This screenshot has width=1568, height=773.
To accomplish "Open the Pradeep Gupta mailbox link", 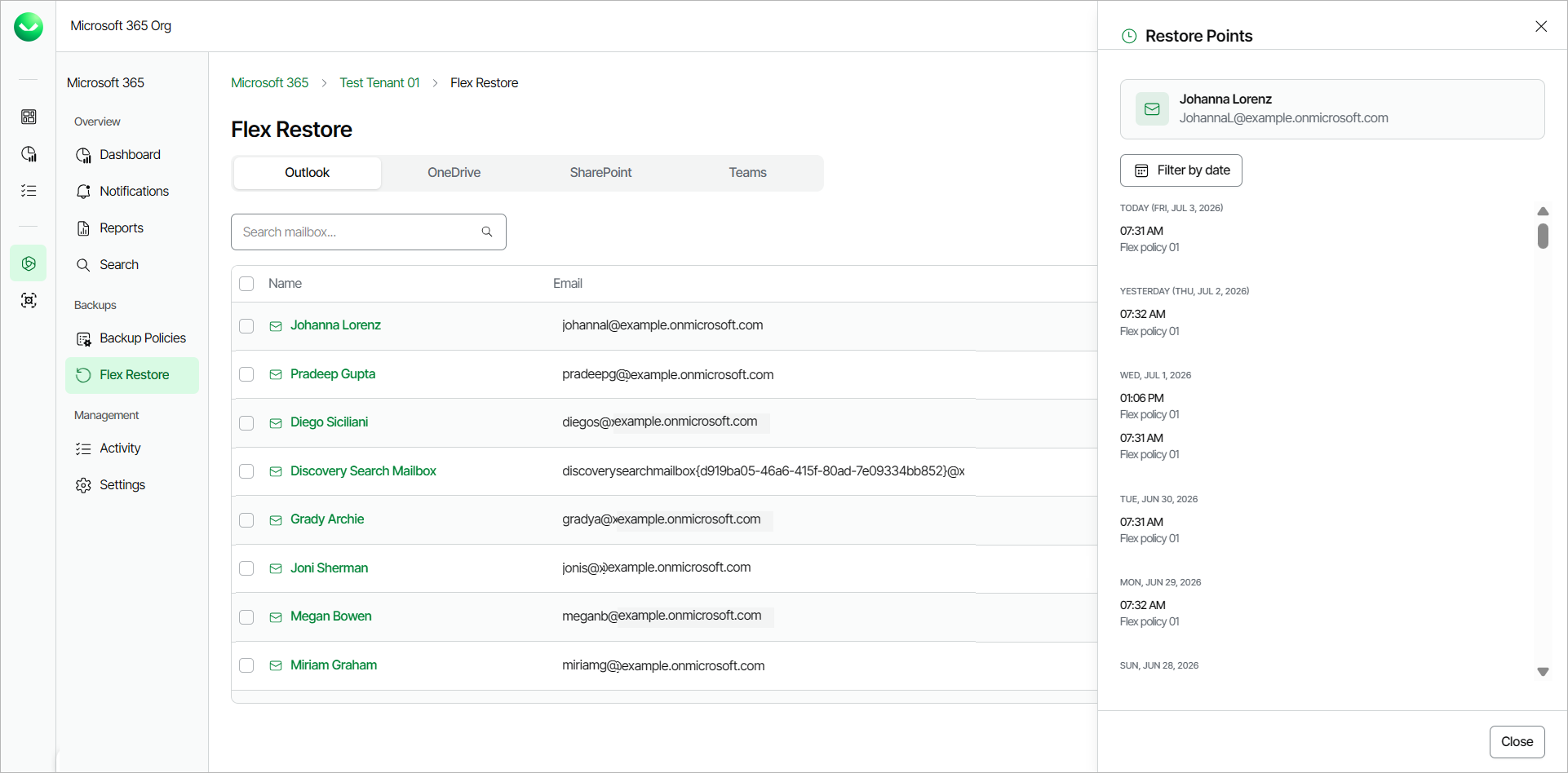I will pos(333,374).
